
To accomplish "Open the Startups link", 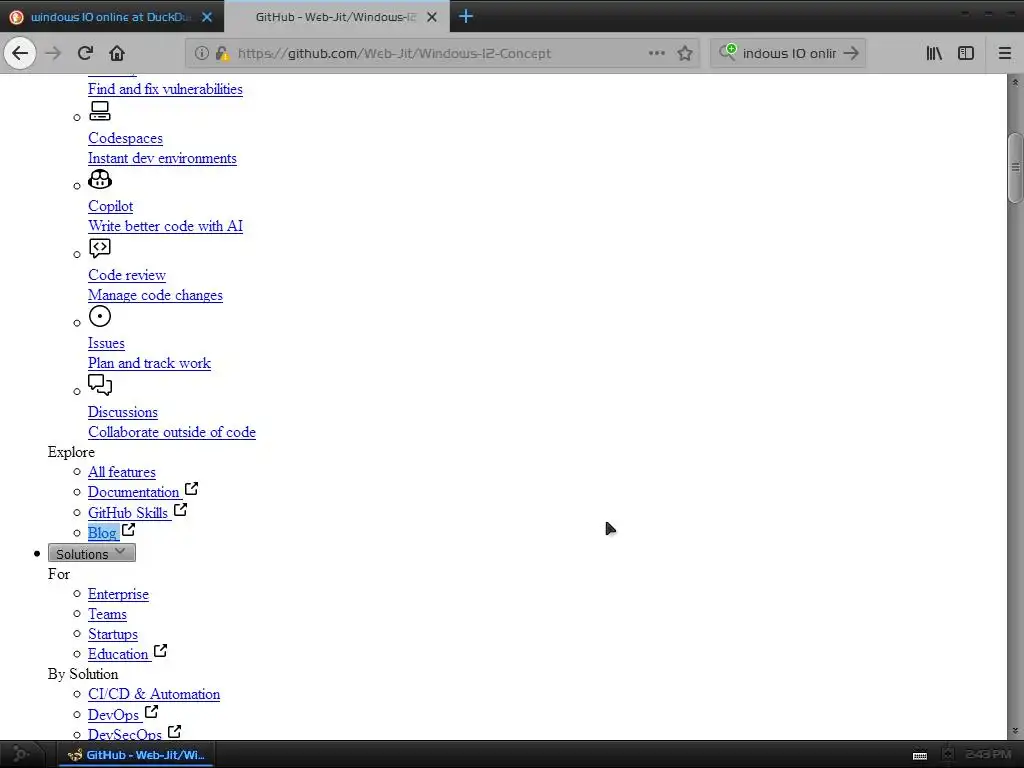I will tap(113, 634).
